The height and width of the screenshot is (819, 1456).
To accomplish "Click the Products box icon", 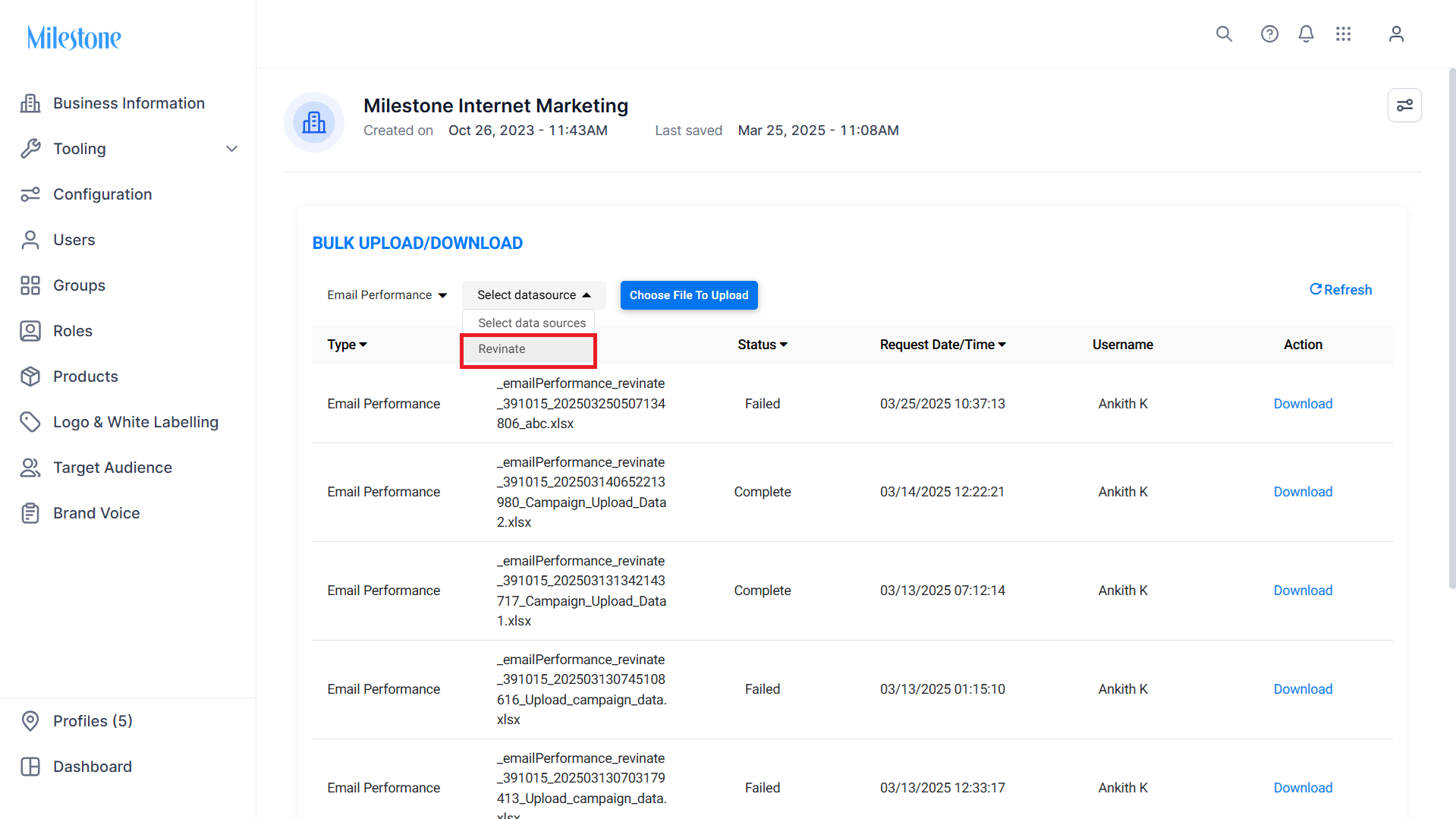I will click(x=30, y=376).
